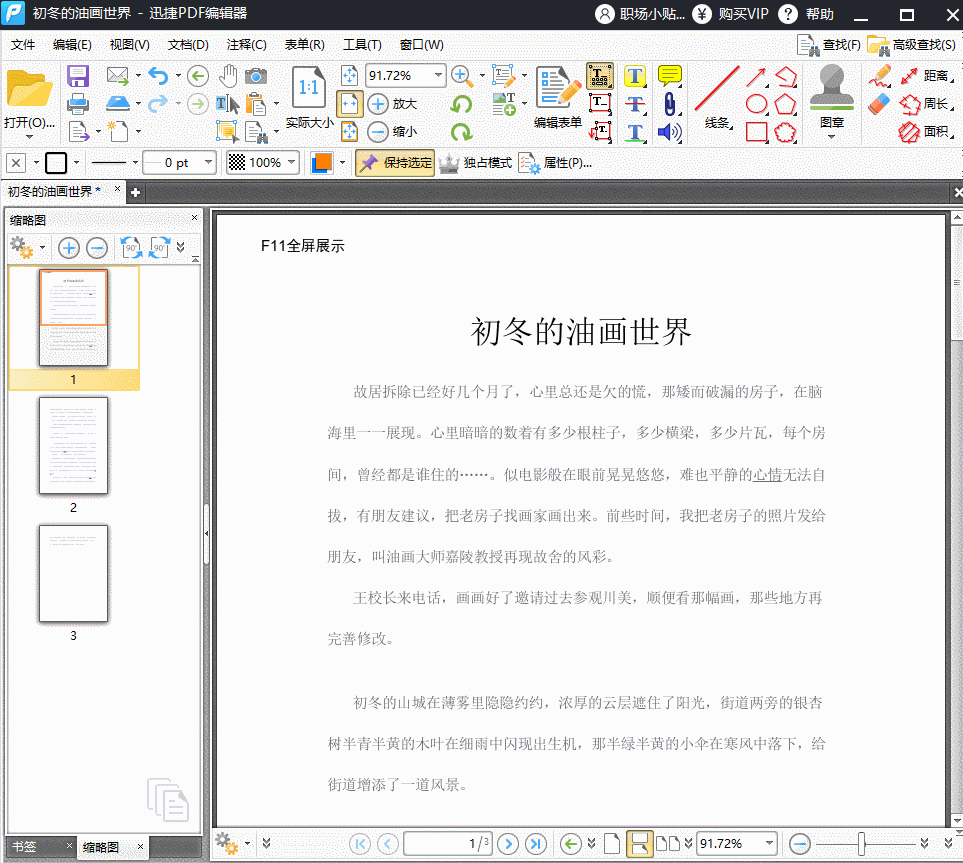Rotate thumbnails clockwise 90 degrees
The height and width of the screenshot is (863, 963).
coord(159,248)
